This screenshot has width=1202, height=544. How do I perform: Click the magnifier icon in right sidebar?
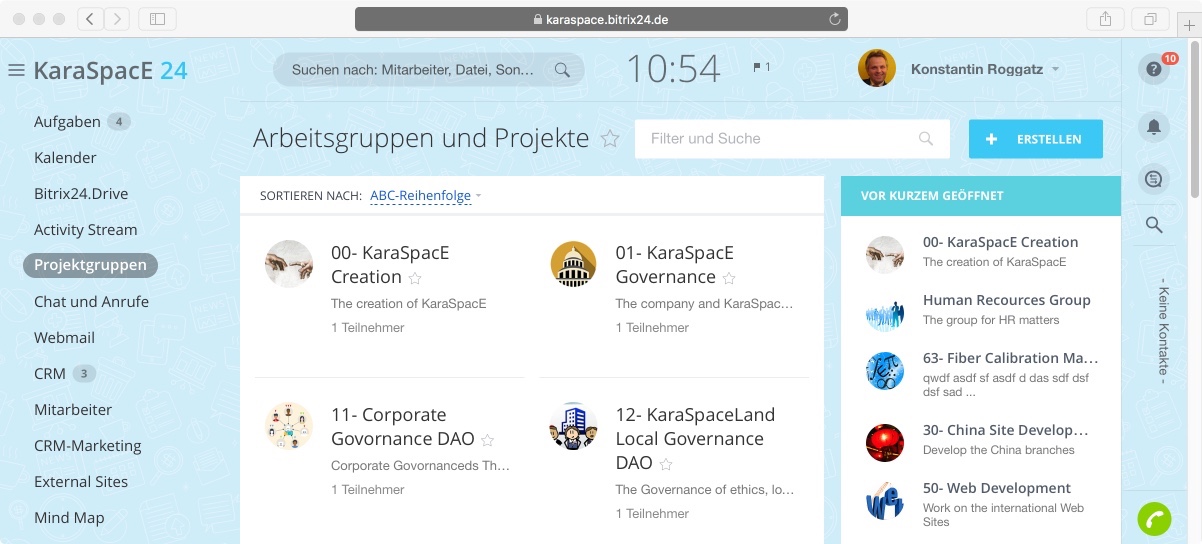pos(1154,225)
